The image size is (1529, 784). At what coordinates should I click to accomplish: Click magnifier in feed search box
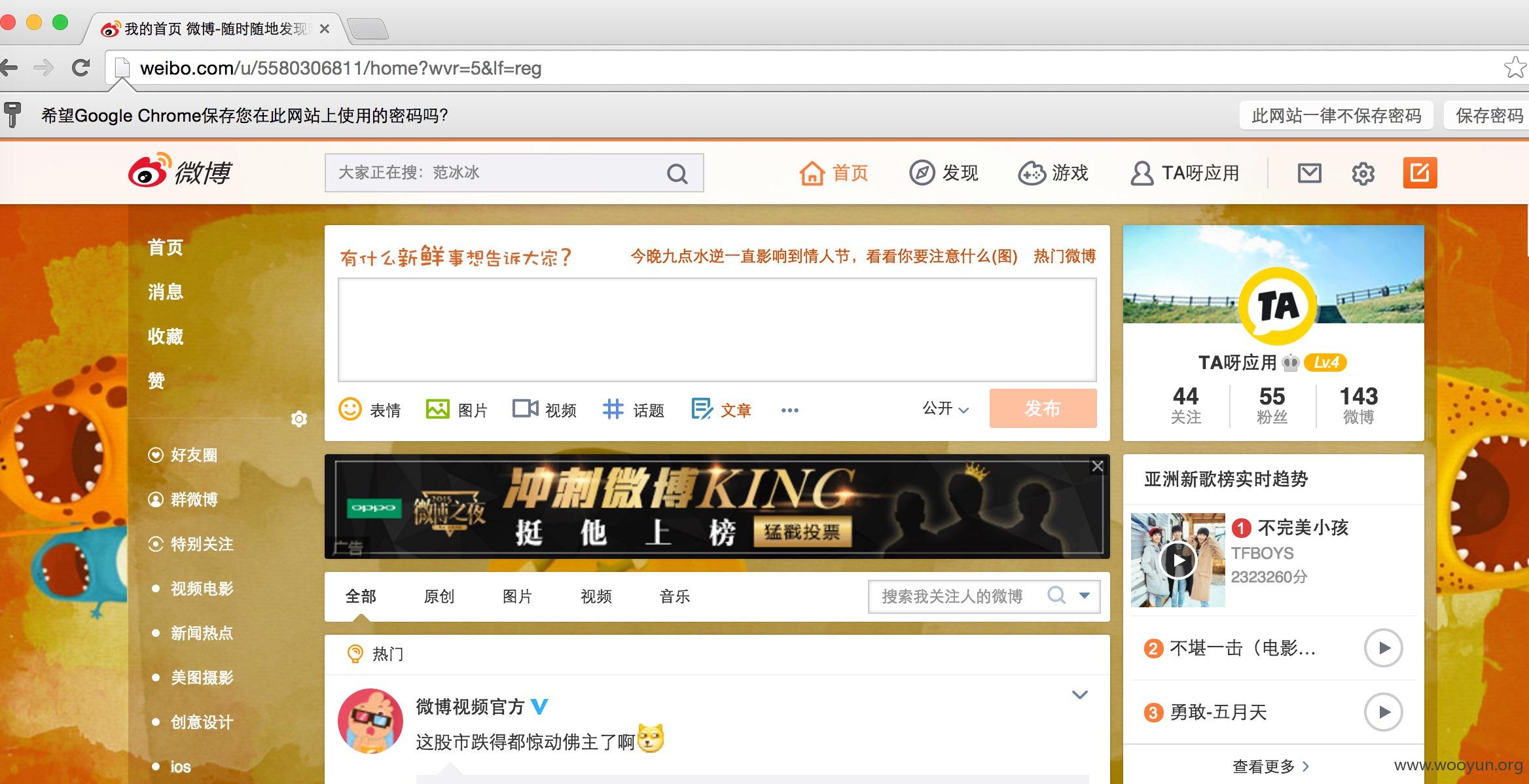[x=1056, y=595]
